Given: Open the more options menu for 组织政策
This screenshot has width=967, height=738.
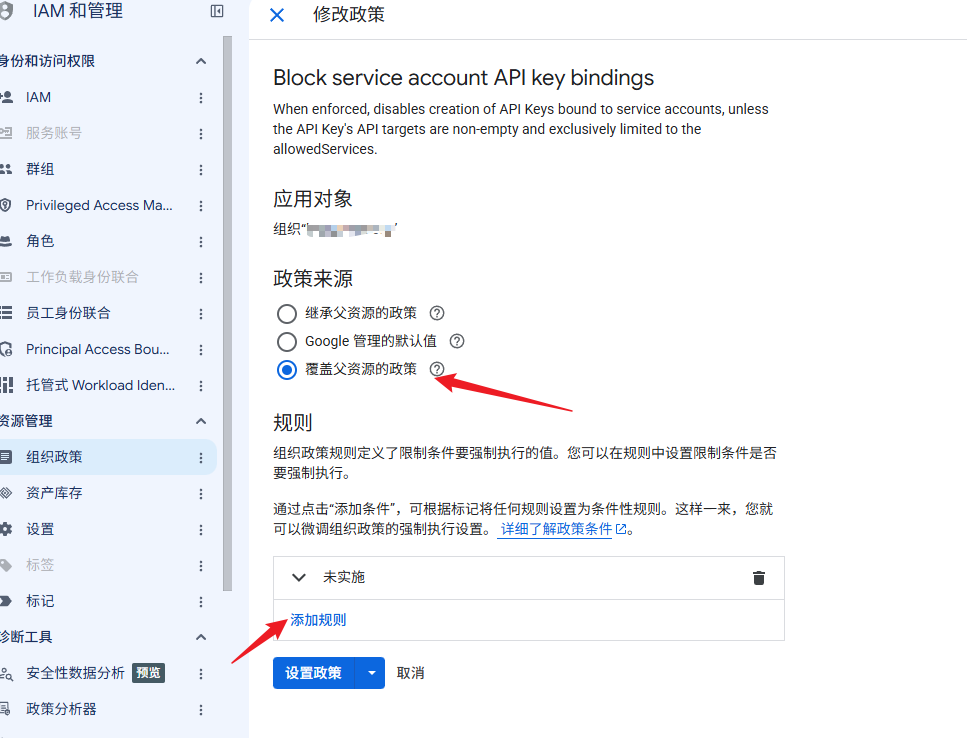Looking at the screenshot, I should tap(201, 457).
